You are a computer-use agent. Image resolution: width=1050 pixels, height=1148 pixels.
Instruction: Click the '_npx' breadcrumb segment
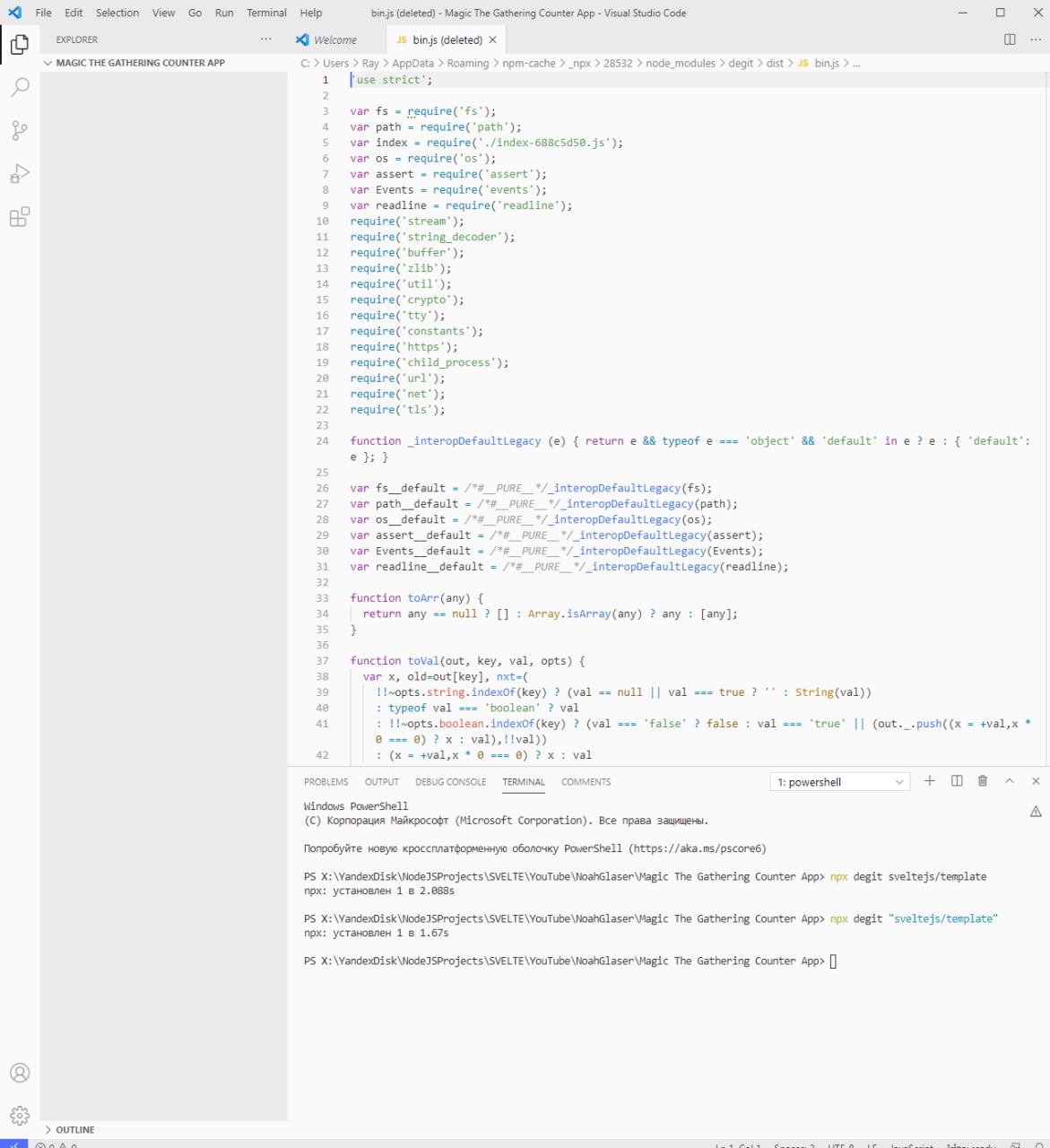click(580, 64)
